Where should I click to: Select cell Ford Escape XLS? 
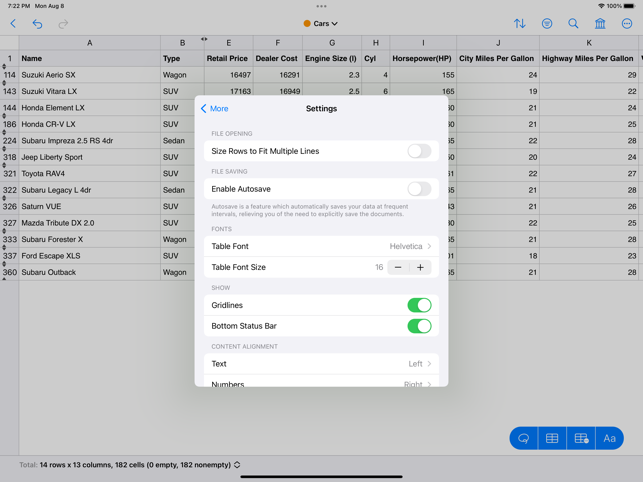[89, 256]
